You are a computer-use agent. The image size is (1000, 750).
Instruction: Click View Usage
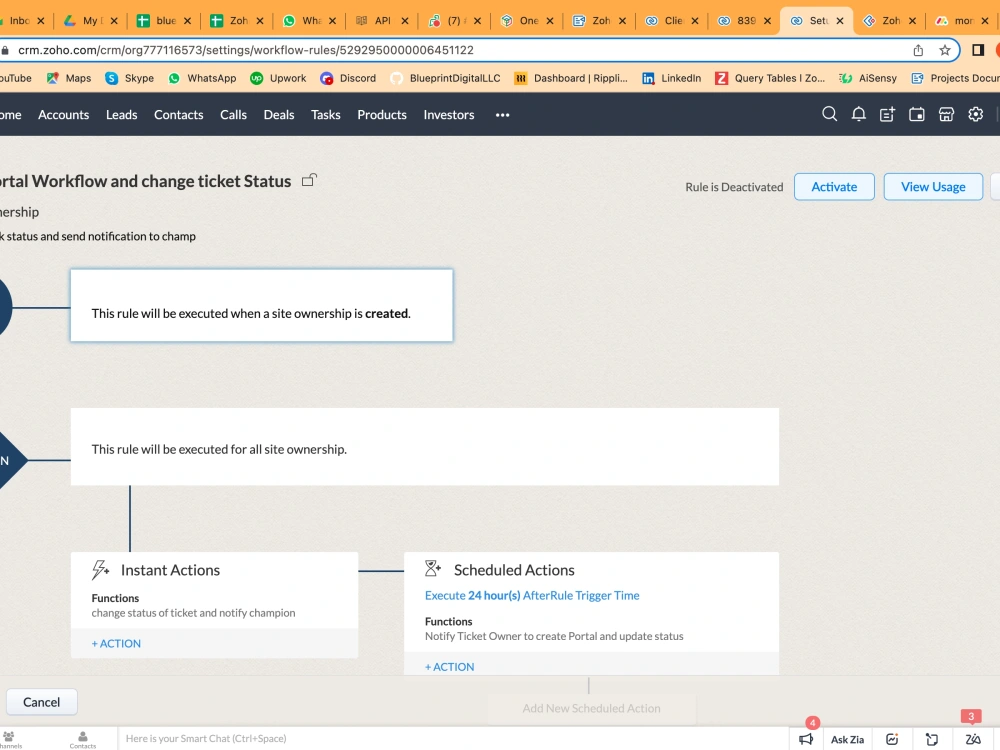coord(932,186)
